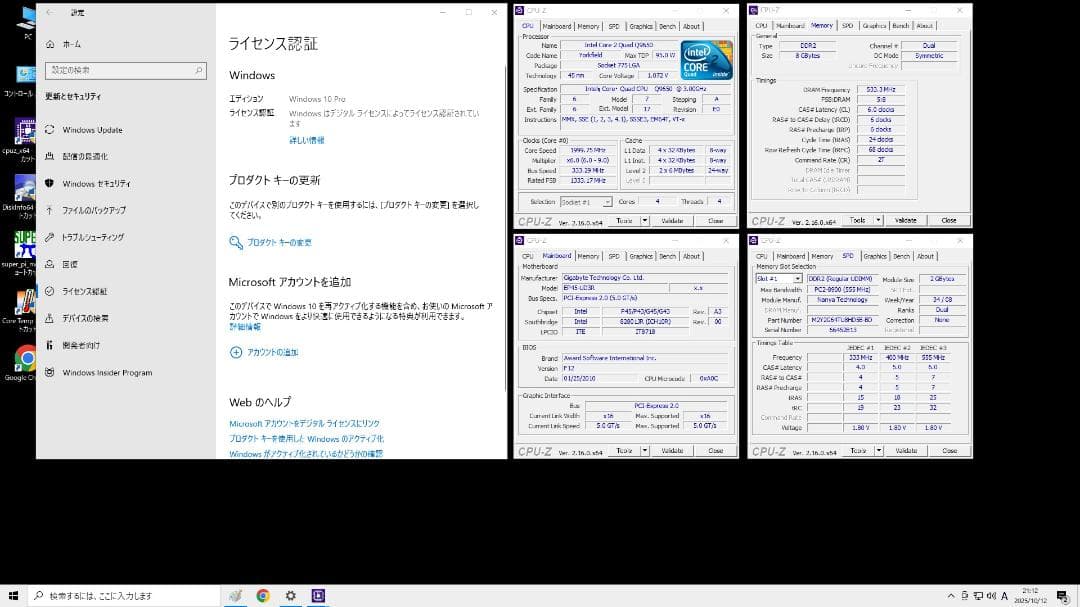1080x607 pixels.
Task: Open the Socket #1 selector in CPU-Z
Action: 585,200
